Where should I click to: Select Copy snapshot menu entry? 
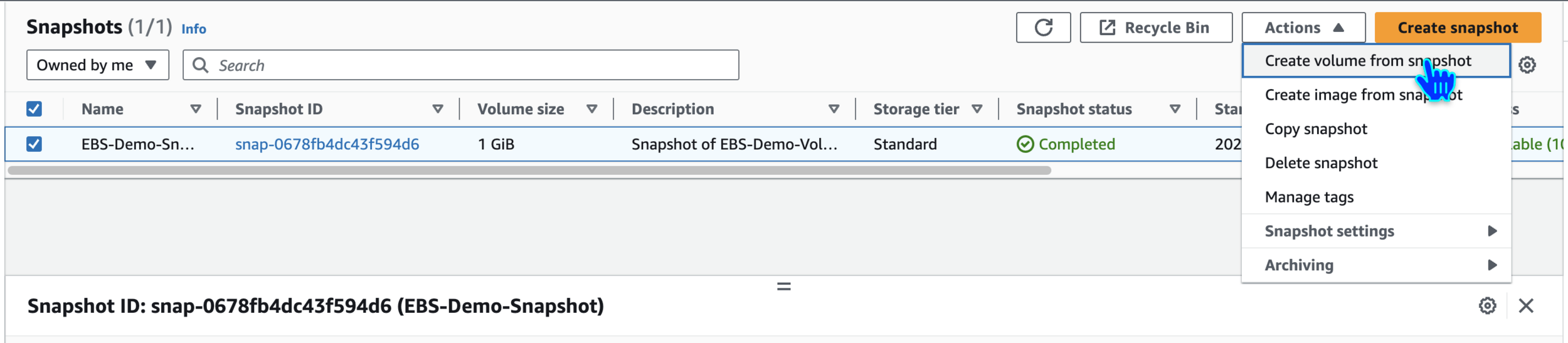click(x=1316, y=129)
